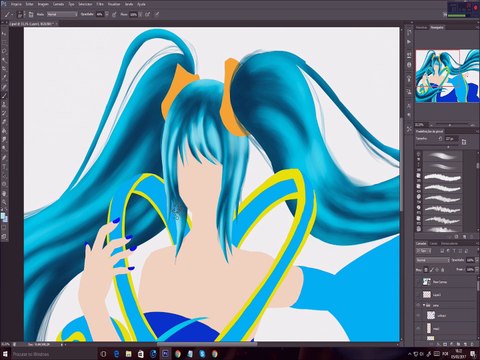480x360 pixels.
Task: Select the Gradient tool
Action: tap(4, 131)
